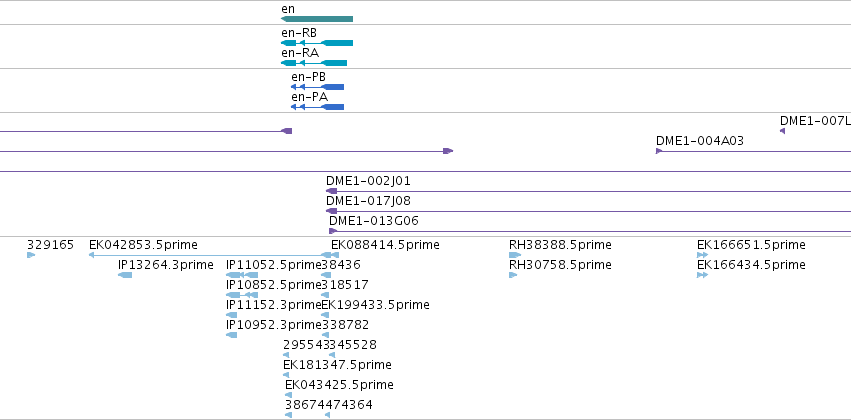The width and height of the screenshot is (851, 420).
Task: Select the RH38388.5prime EST arrow
Action: (x=515, y=255)
